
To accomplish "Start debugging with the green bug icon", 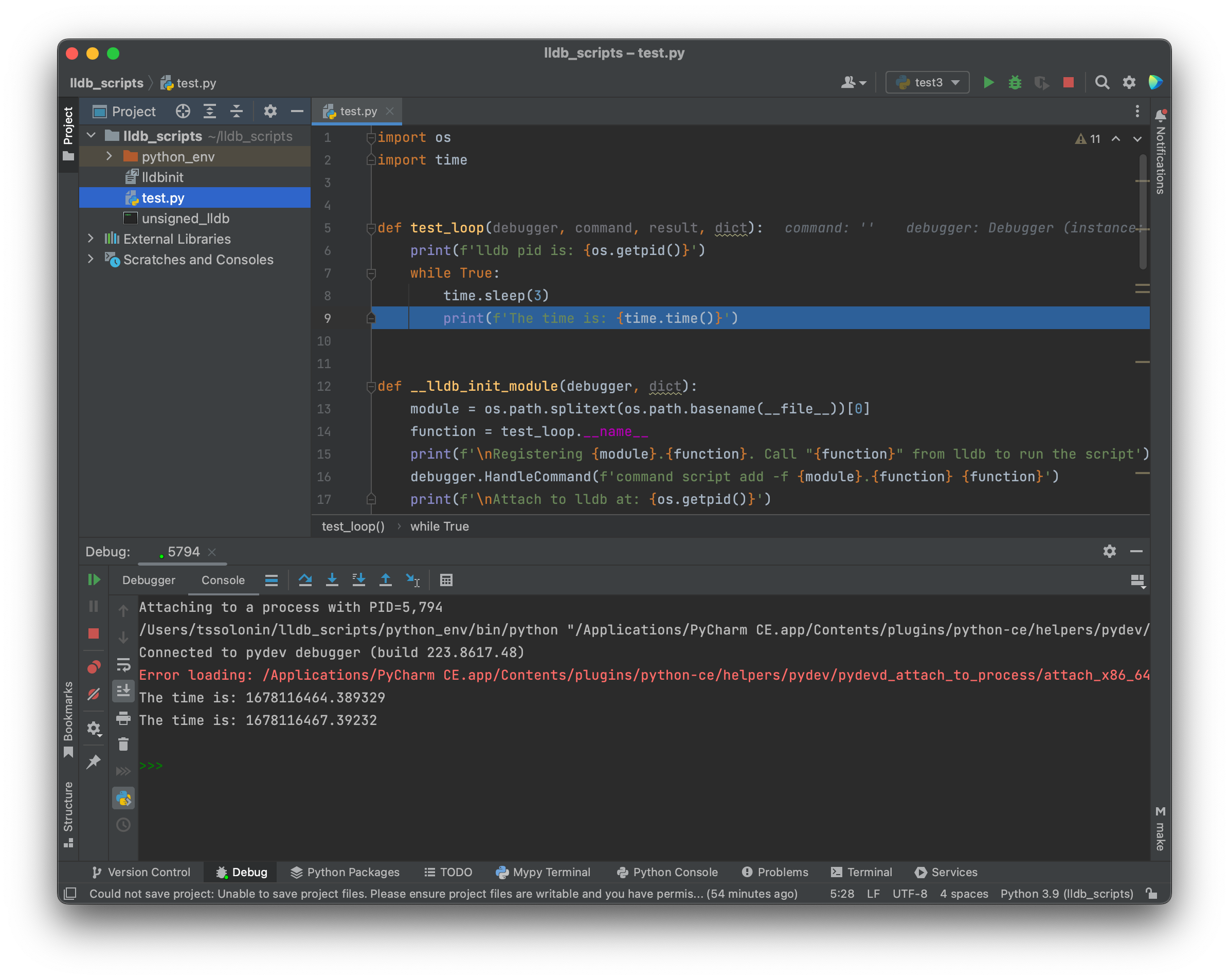I will [1015, 82].
